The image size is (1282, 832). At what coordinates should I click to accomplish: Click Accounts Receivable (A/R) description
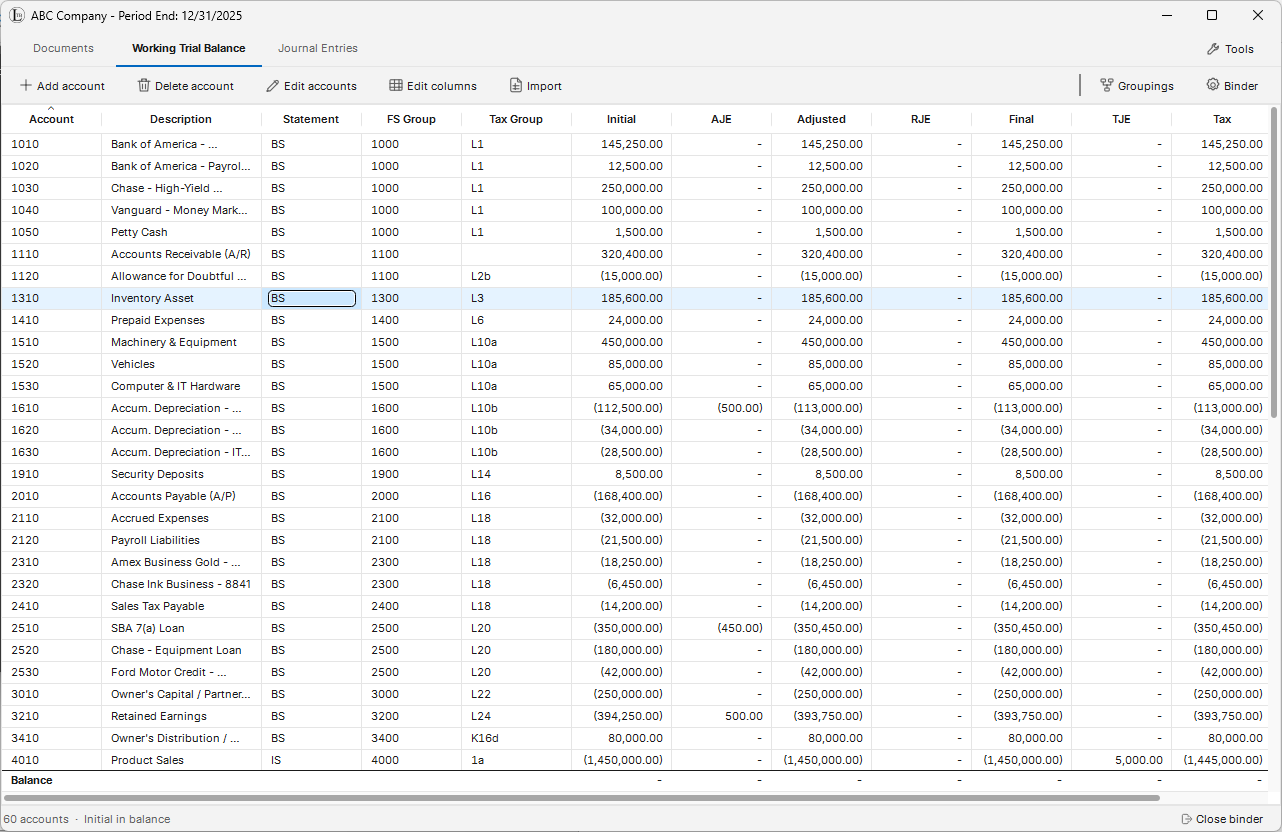point(181,254)
